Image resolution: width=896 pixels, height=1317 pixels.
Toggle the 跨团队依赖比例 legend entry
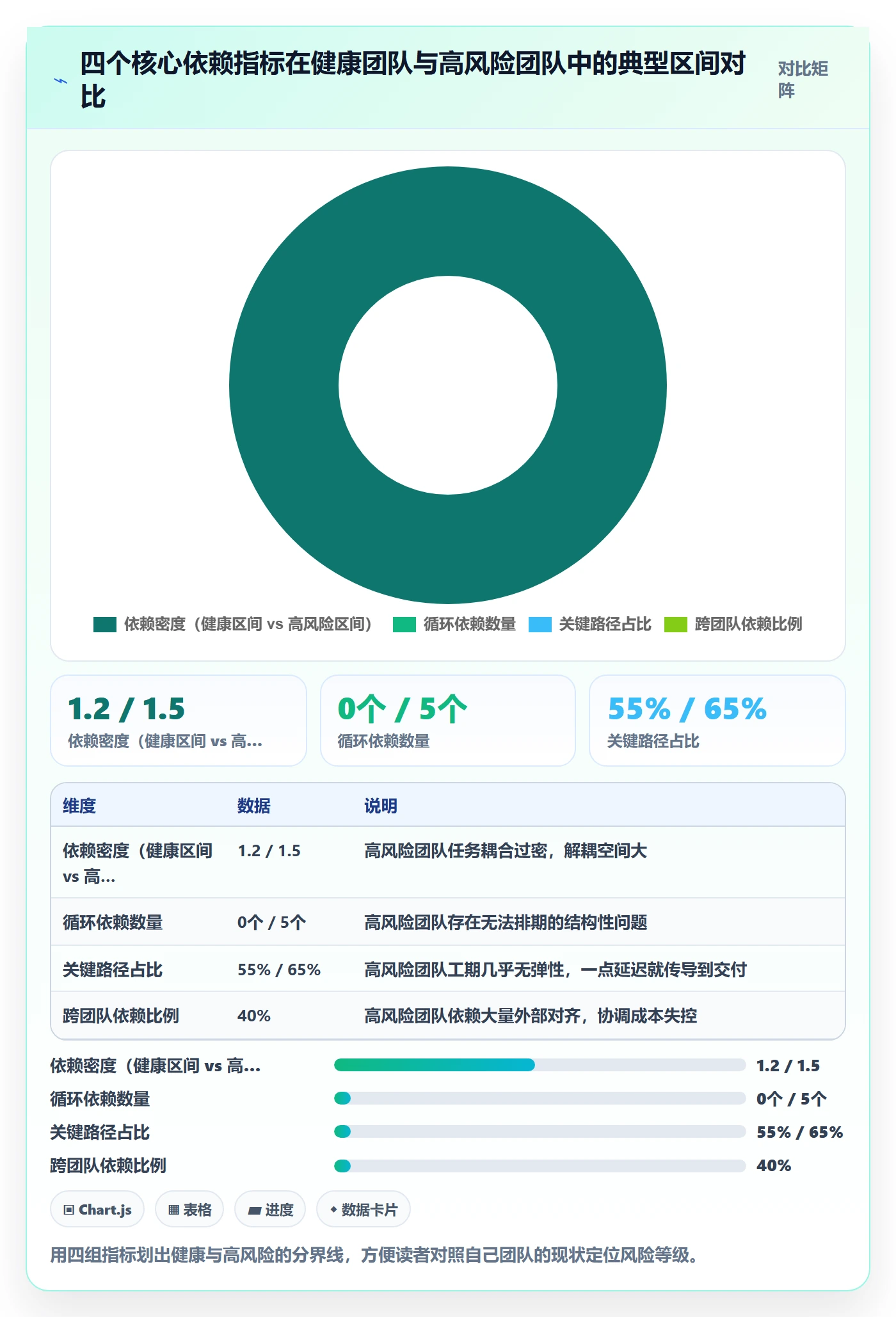pos(733,624)
